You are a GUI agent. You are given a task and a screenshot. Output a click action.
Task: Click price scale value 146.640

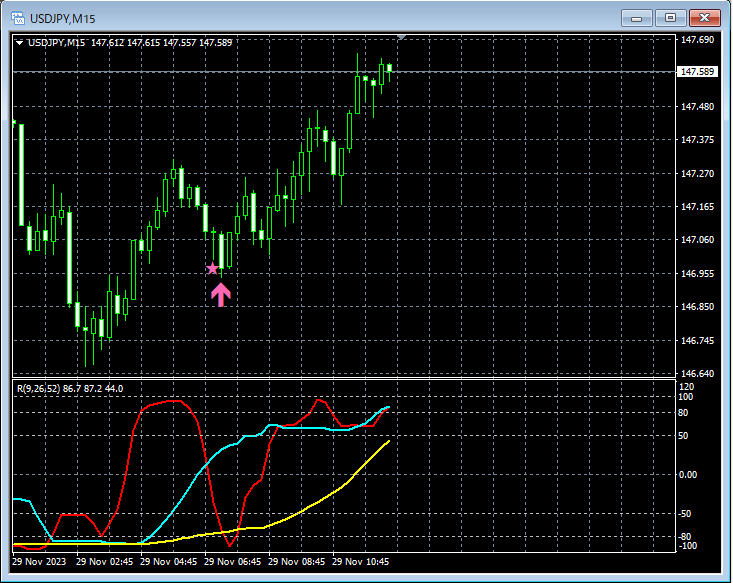[x=697, y=373]
